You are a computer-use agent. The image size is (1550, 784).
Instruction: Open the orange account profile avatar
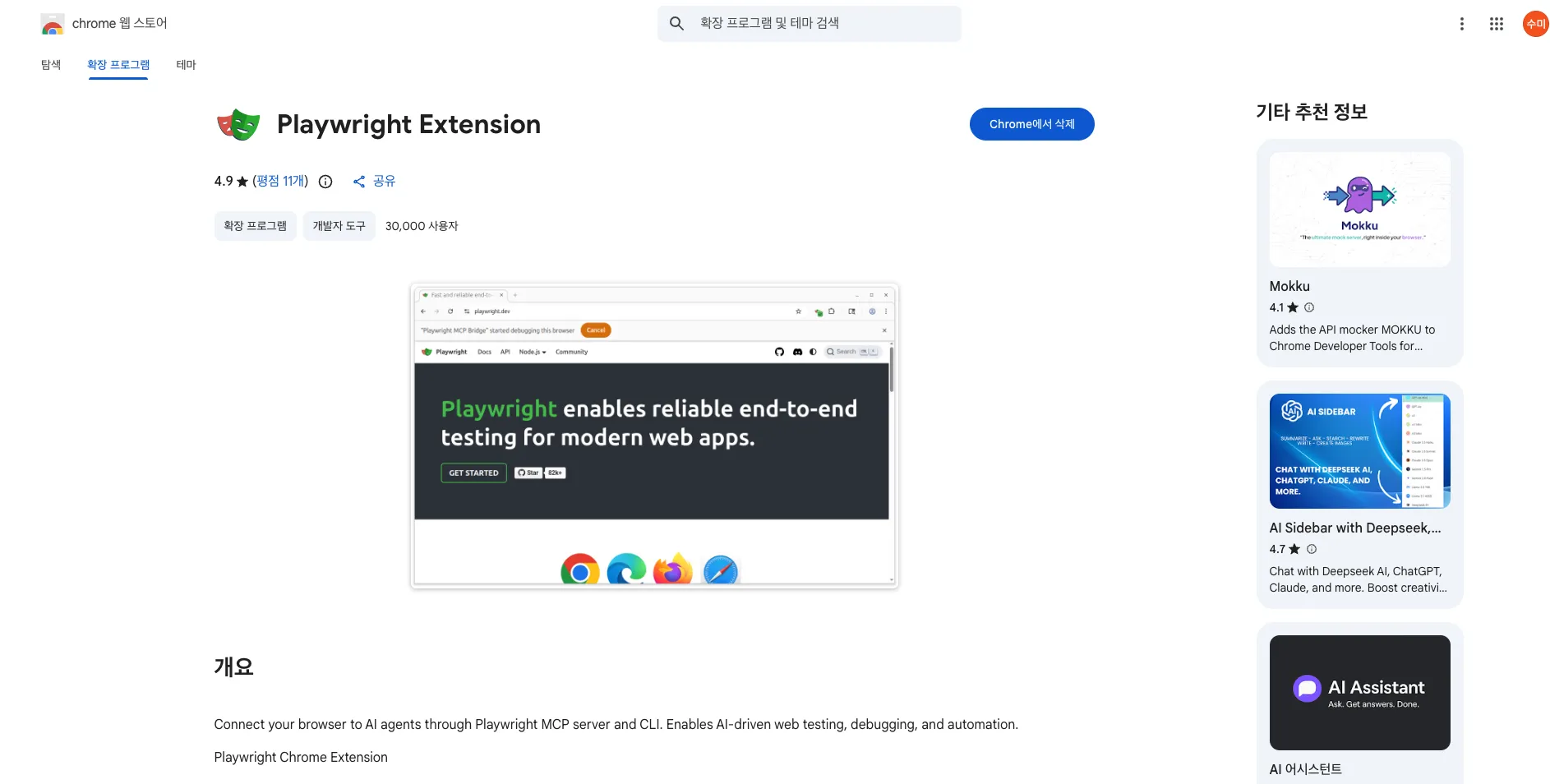point(1535,24)
